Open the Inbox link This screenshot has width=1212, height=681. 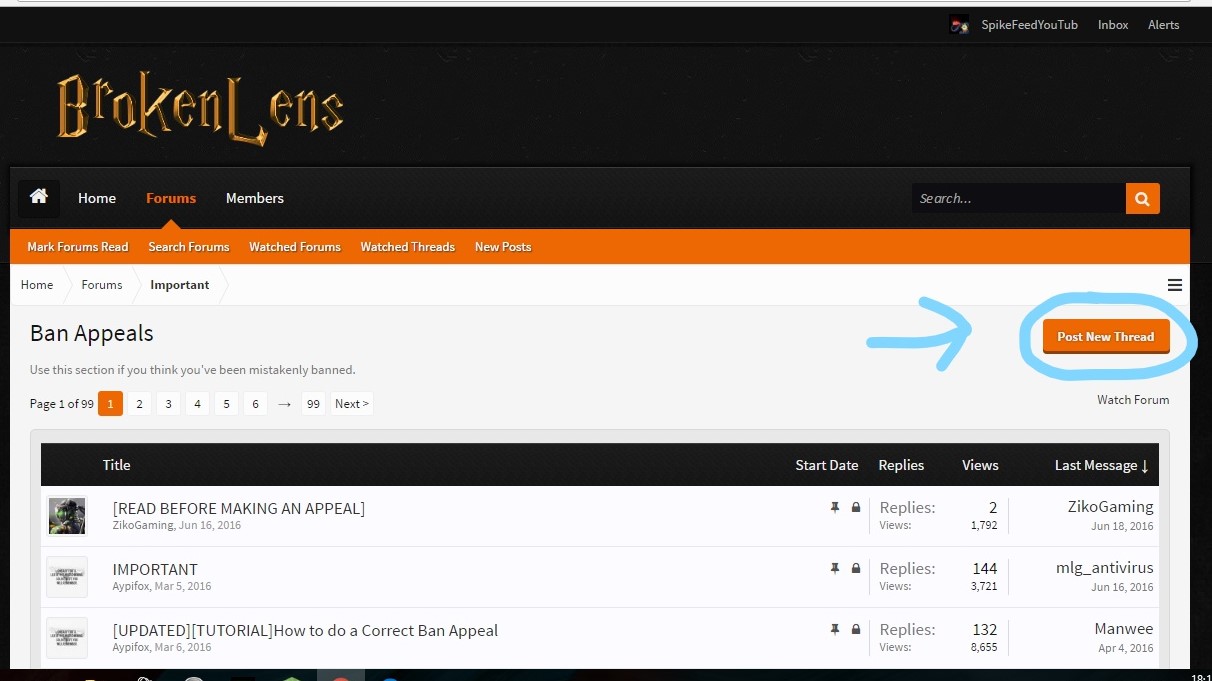(x=1113, y=25)
